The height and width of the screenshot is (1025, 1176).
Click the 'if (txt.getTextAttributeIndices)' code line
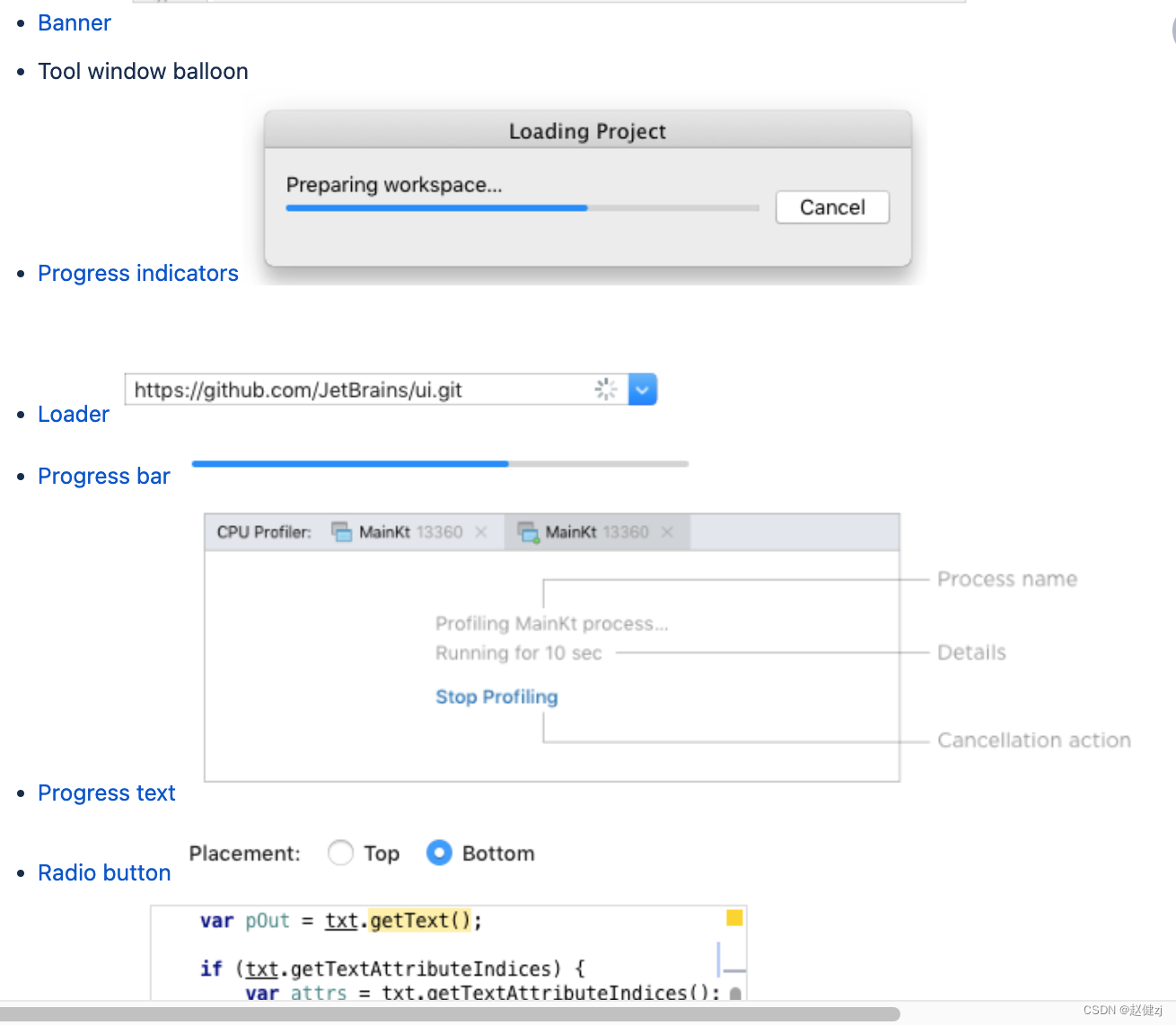392,969
